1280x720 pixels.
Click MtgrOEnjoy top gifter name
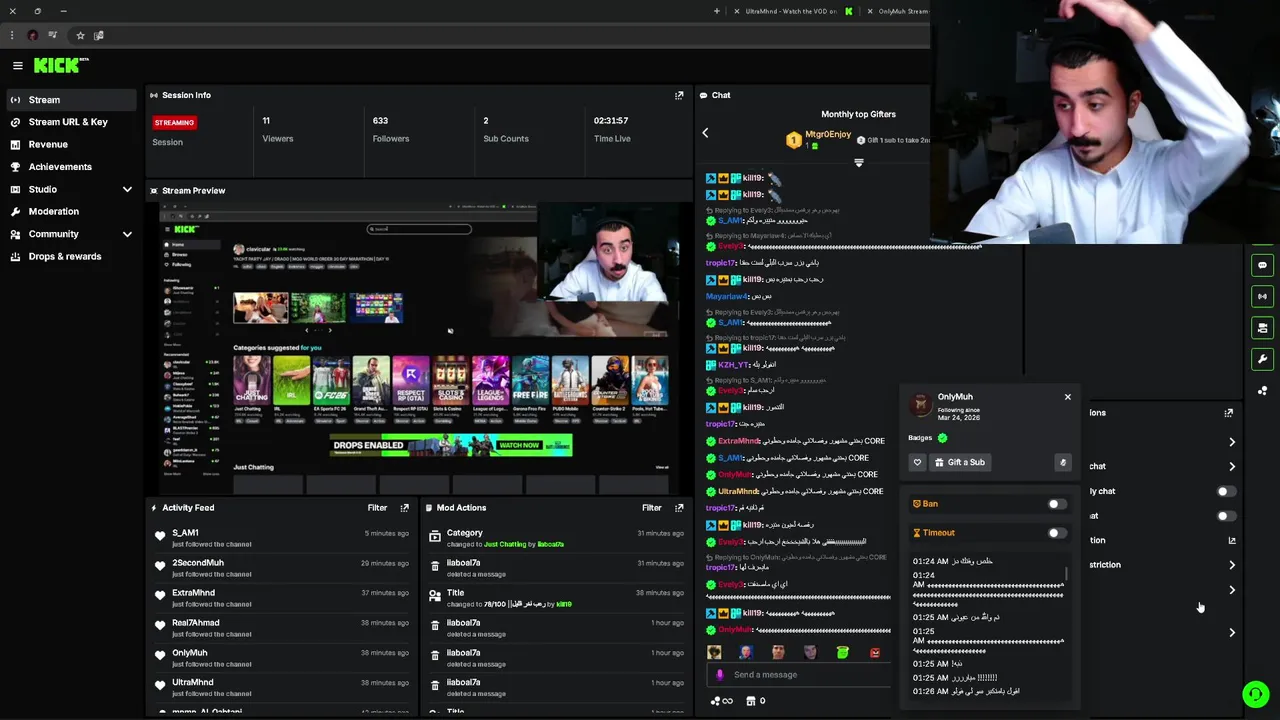828,134
